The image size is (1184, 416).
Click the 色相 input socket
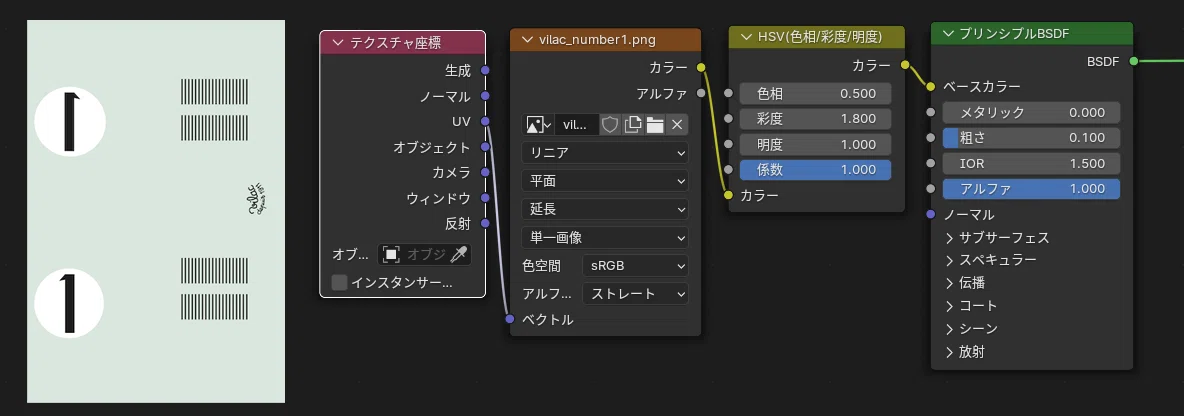(x=729, y=94)
